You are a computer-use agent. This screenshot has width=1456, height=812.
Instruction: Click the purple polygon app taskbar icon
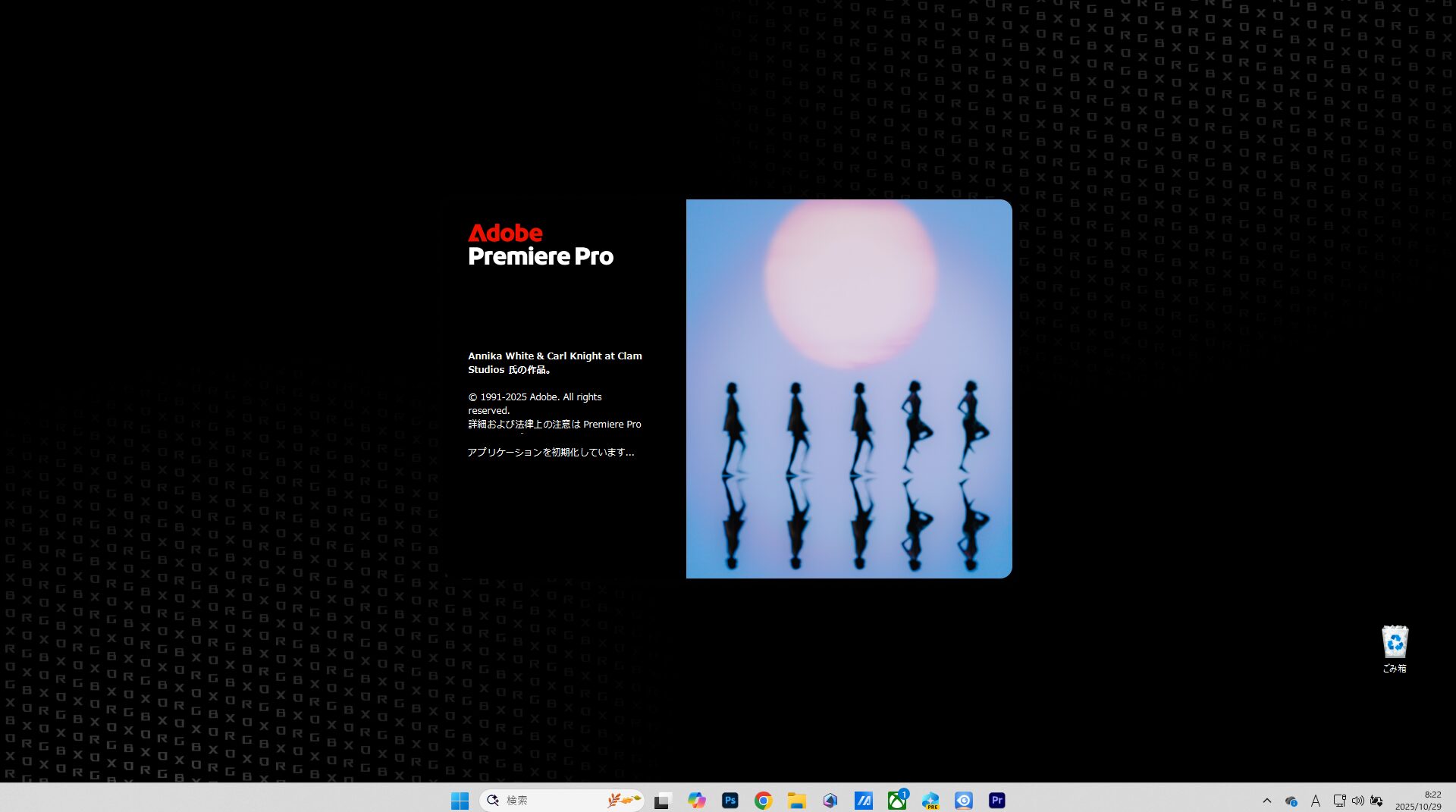click(830, 801)
